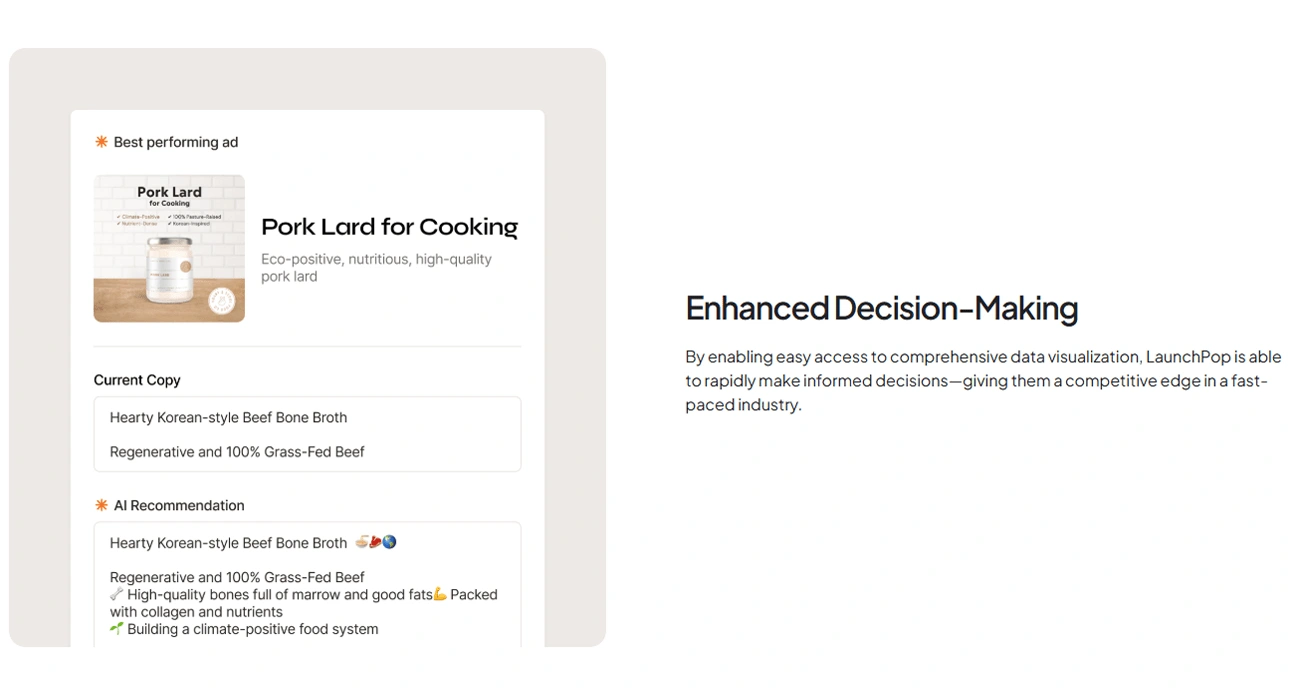The height and width of the screenshot is (694, 1296).
Task: Click the 'Building a climate-positive food system' line
Action: [x=252, y=629]
